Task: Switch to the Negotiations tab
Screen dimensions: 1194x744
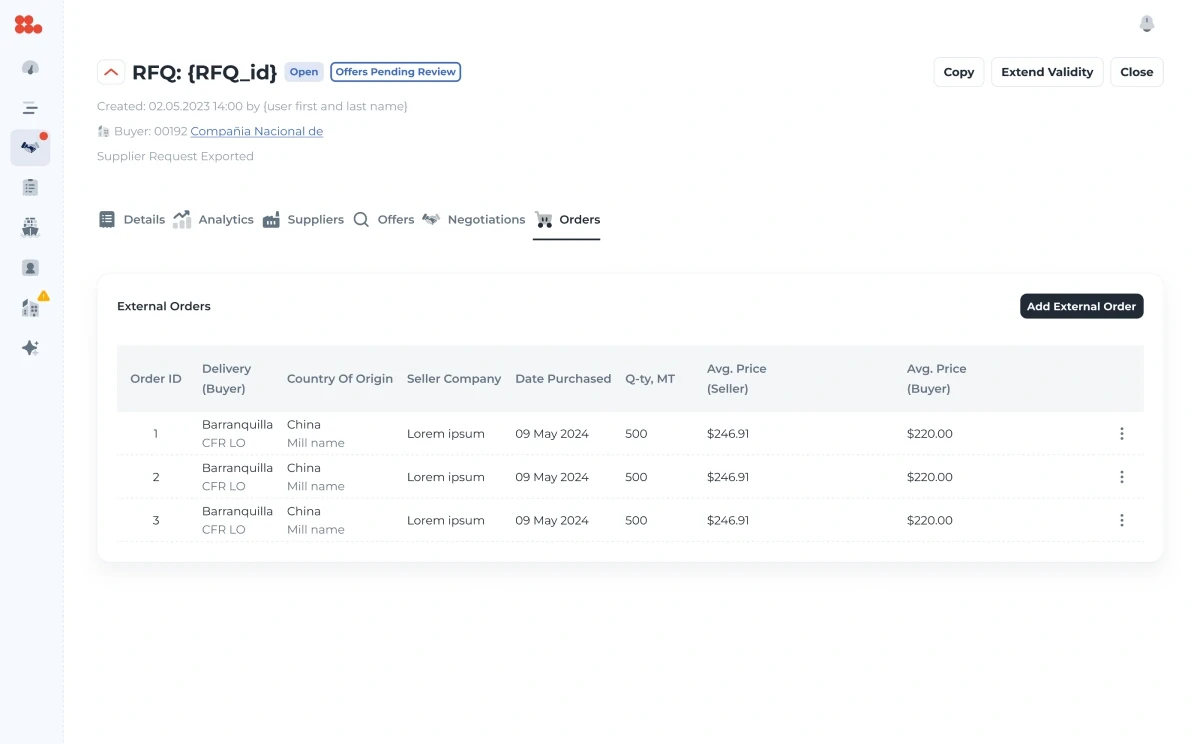Action: tap(474, 219)
